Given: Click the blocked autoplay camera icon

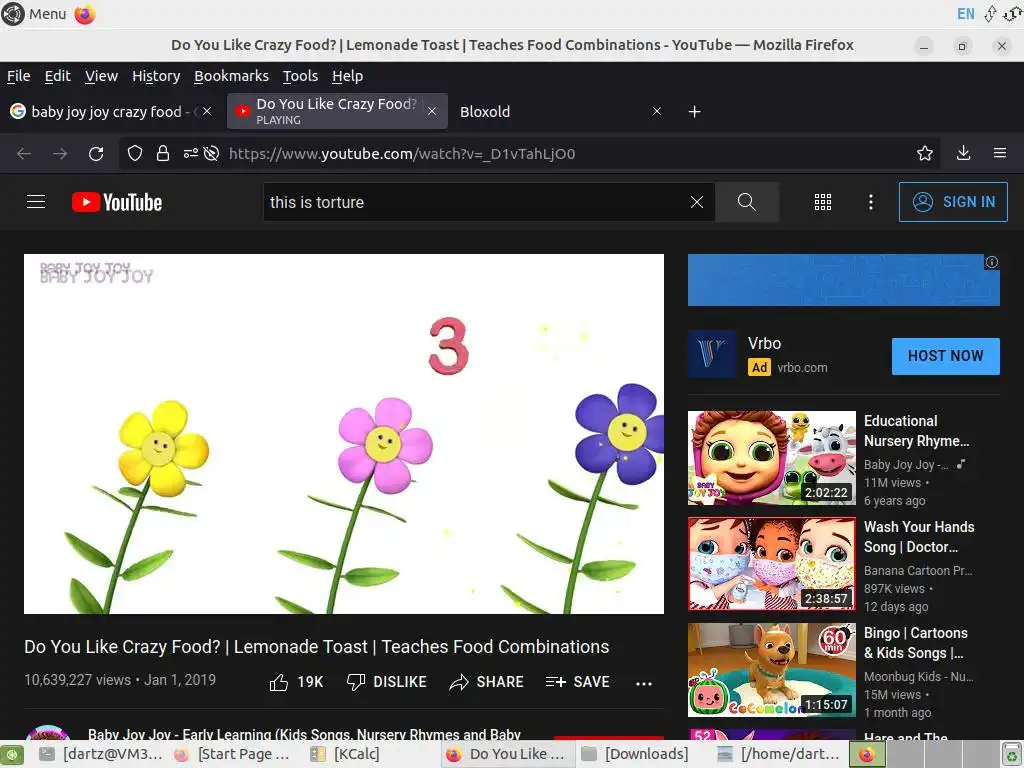Looking at the screenshot, I should click(x=211, y=153).
